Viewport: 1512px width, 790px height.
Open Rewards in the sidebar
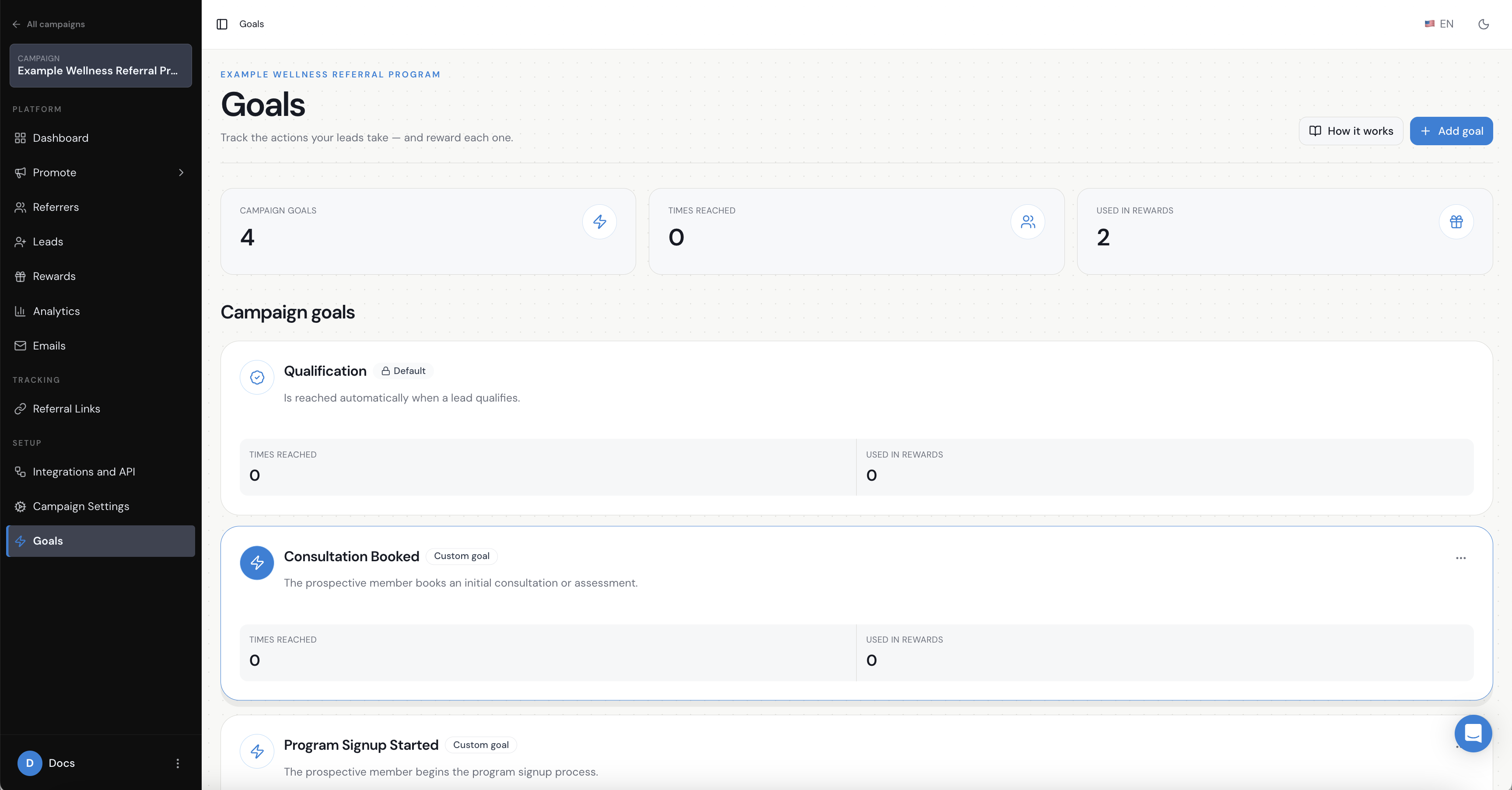[100, 276]
